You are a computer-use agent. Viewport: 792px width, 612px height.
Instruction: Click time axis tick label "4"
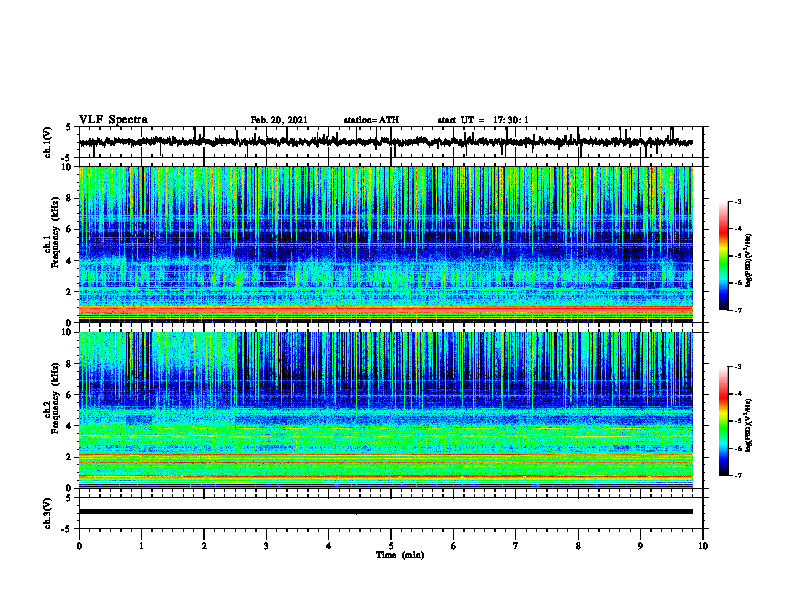(329, 546)
